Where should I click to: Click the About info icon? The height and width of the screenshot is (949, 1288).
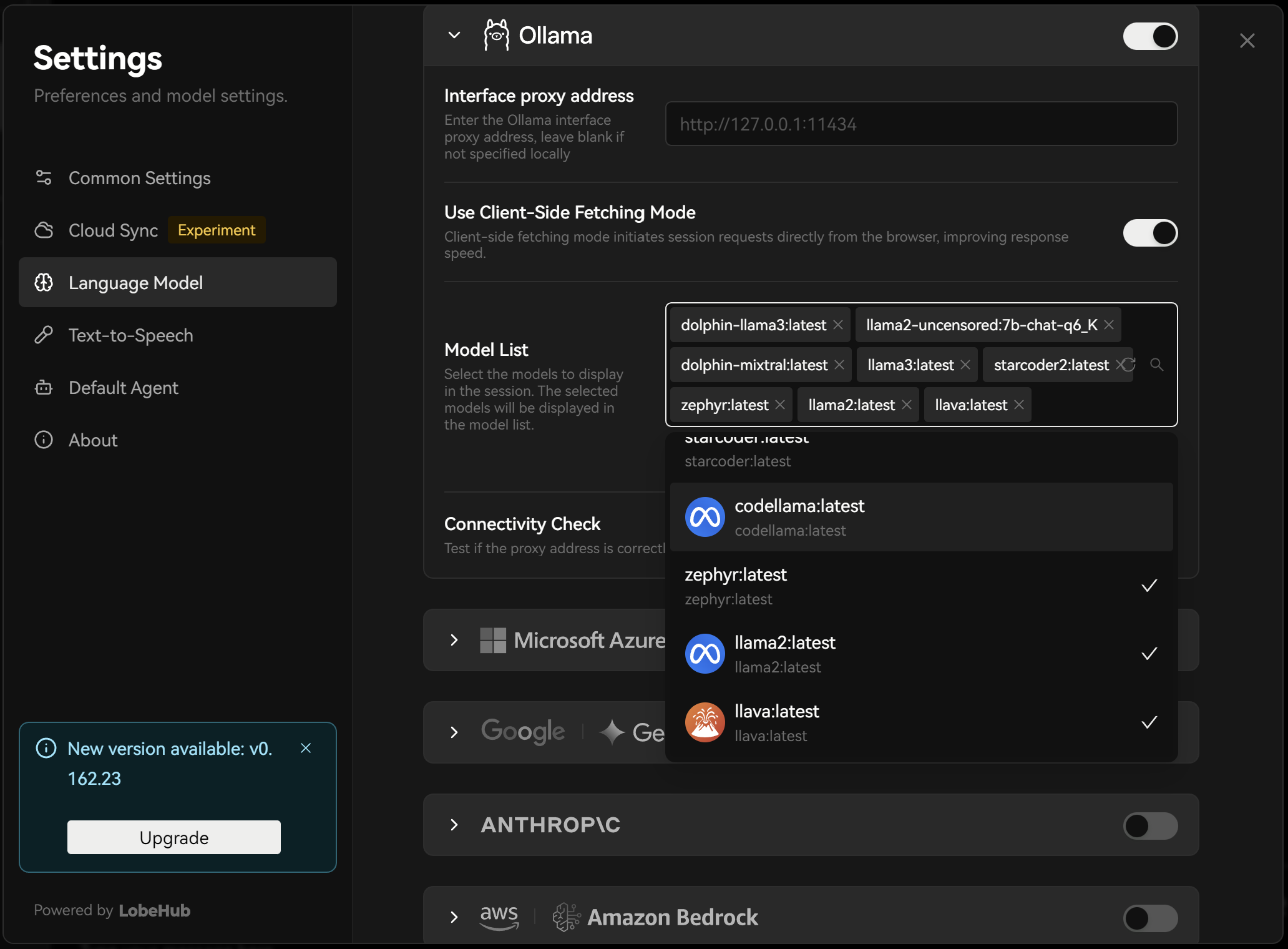coord(44,440)
